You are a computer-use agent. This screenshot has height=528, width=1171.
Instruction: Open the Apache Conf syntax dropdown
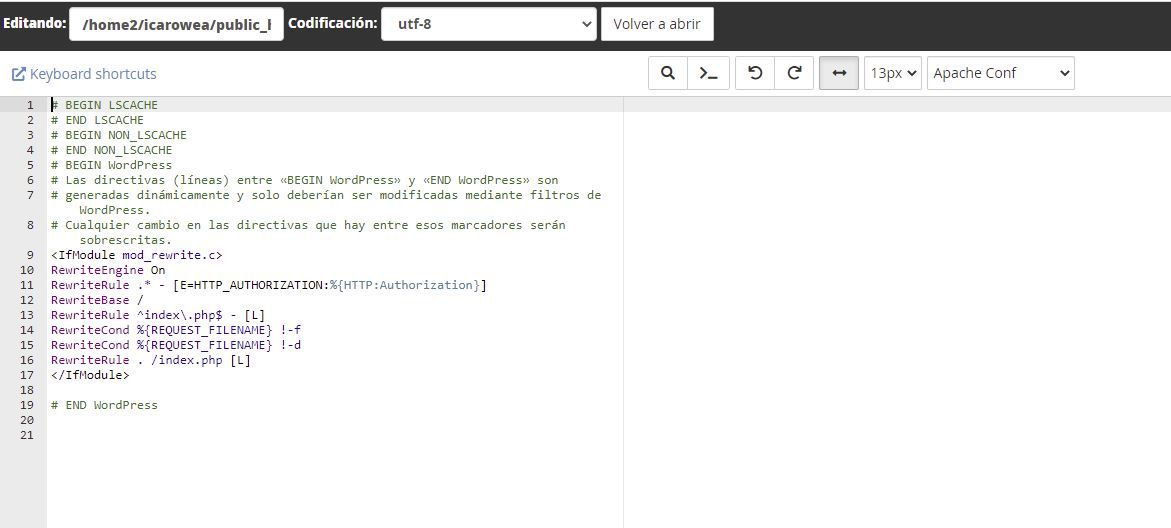coord(1001,73)
